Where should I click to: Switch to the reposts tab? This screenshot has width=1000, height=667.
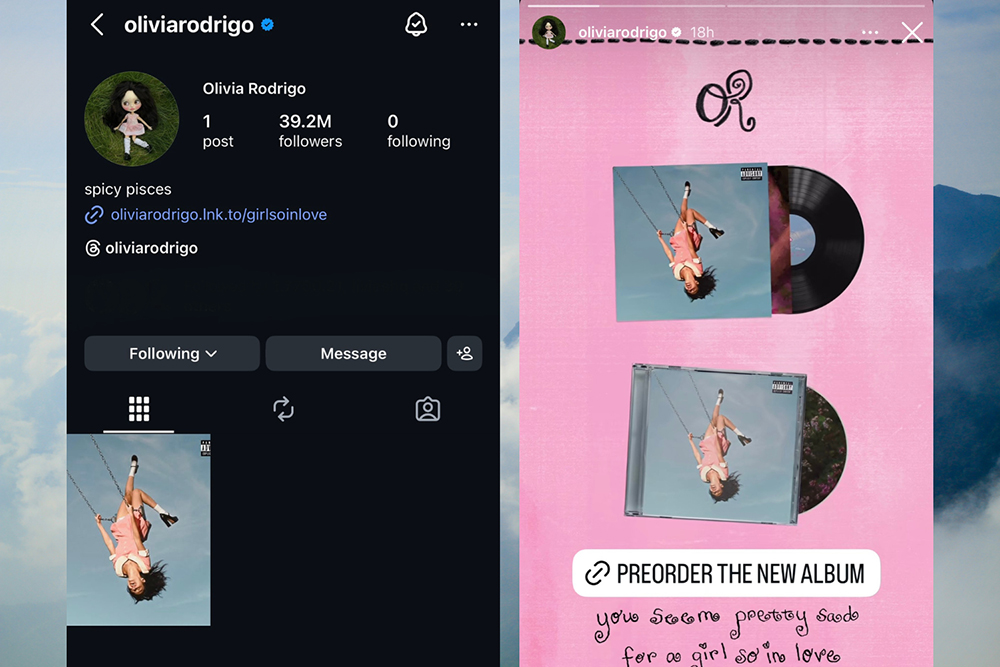pyautogui.click(x=283, y=409)
